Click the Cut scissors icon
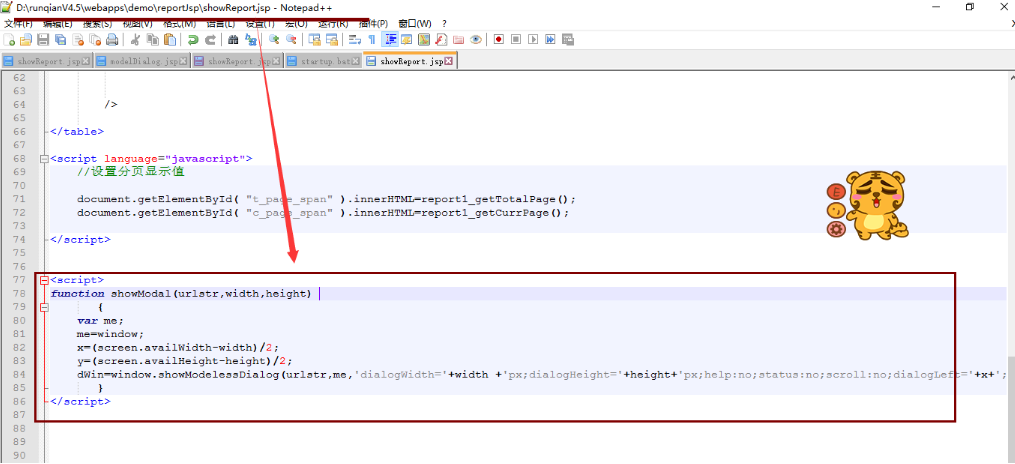This screenshot has width=1015, height=464. click(x=135, y=40)
